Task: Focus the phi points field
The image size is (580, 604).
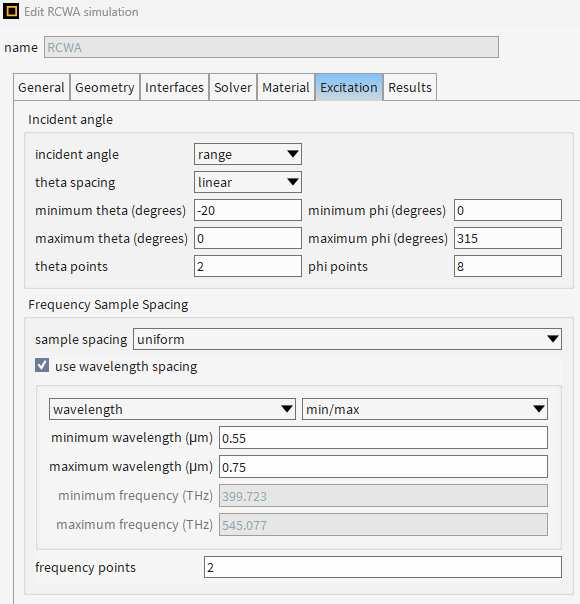Action: tap(508, 266)
